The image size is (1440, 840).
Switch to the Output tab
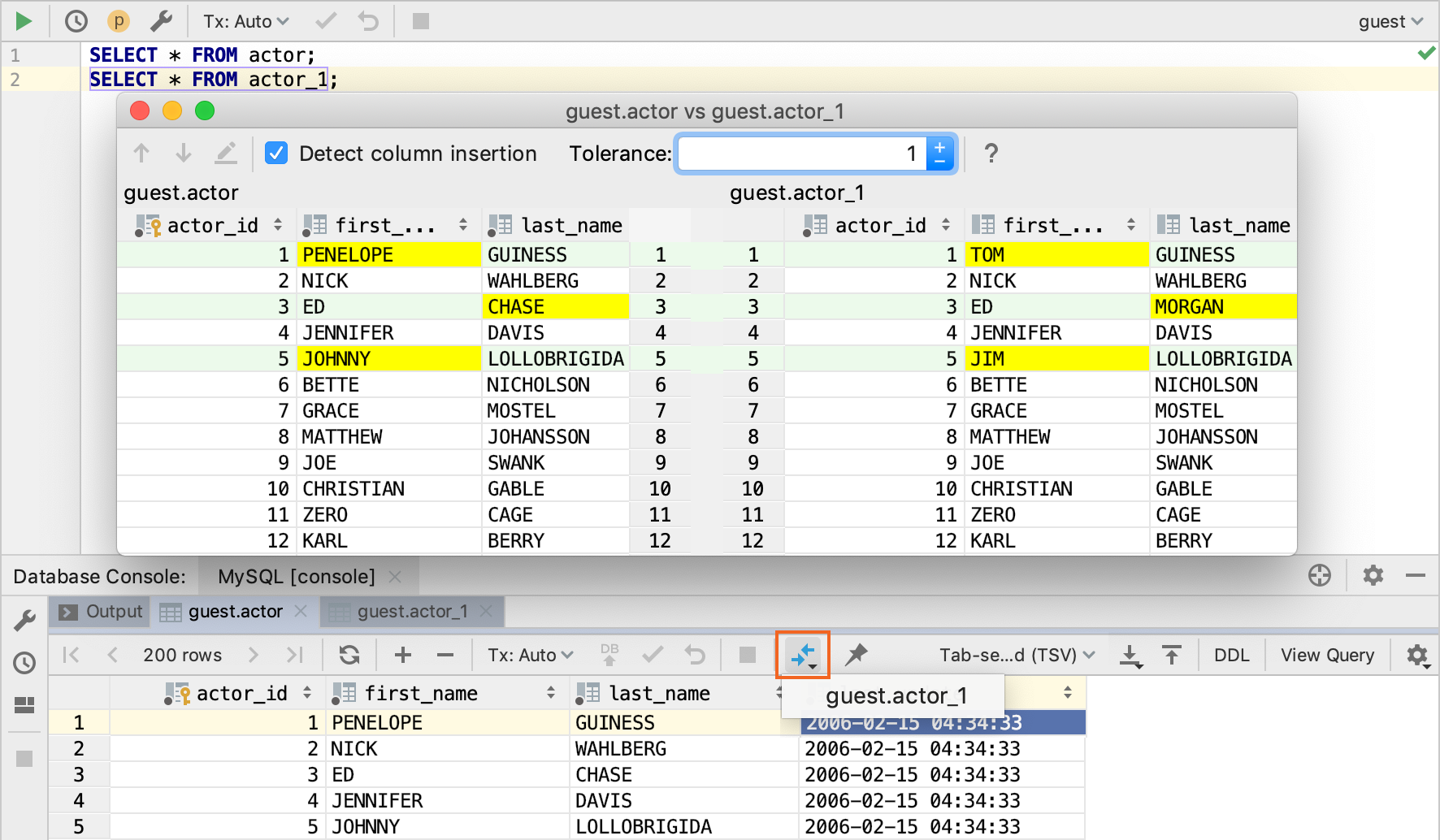point(102,612)
